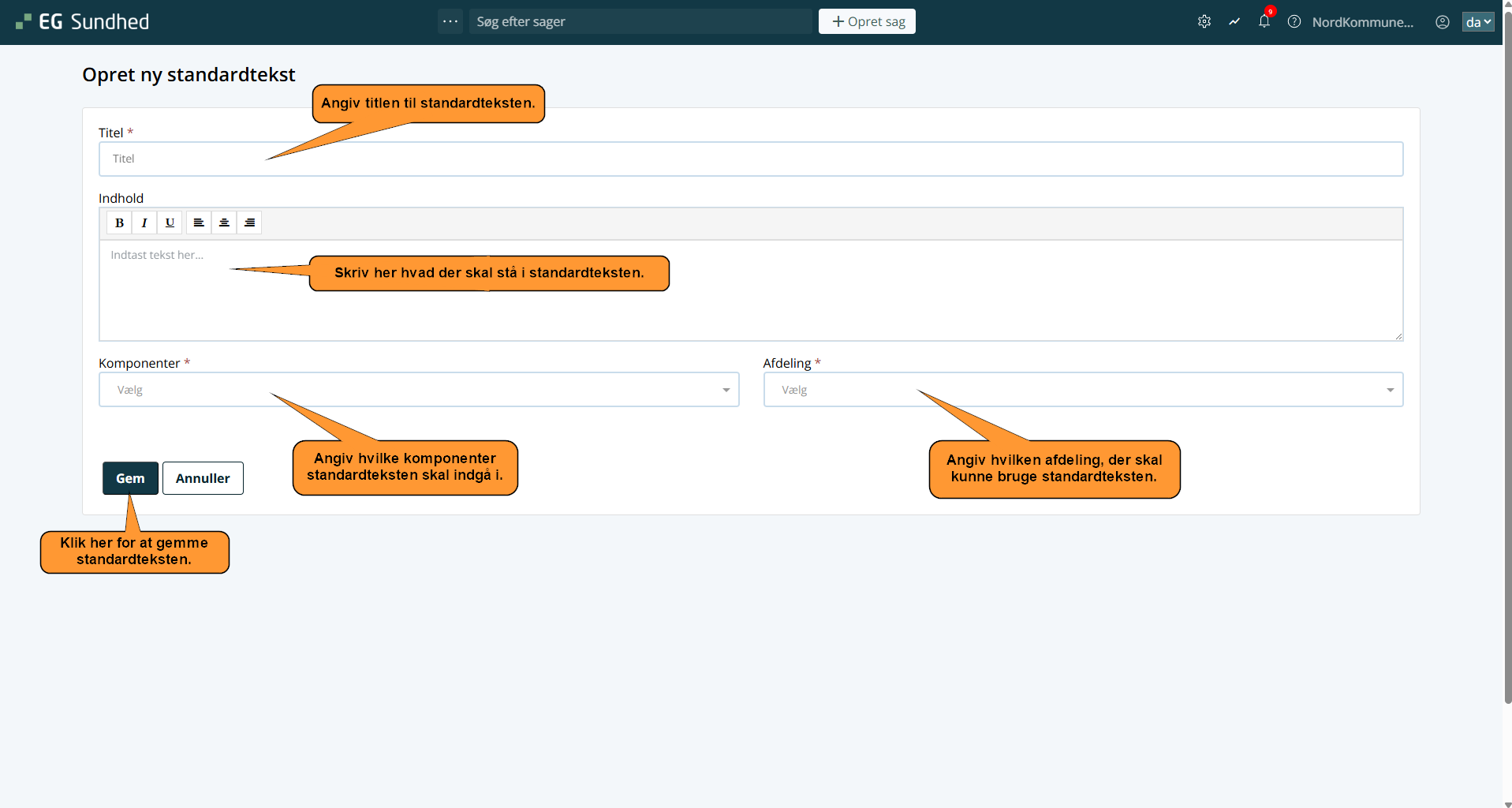
Task: Expand the Komponenter dropdown
Action: pos(418,390)
